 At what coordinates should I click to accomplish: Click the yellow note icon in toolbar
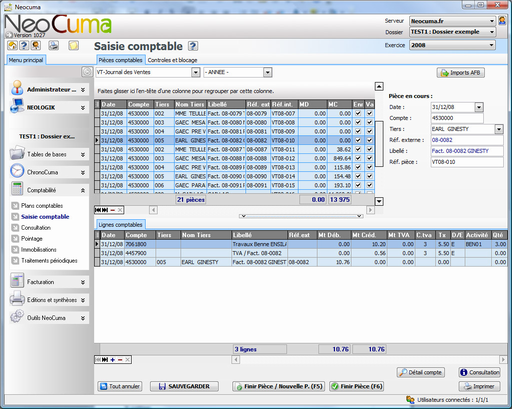(73, 45)
